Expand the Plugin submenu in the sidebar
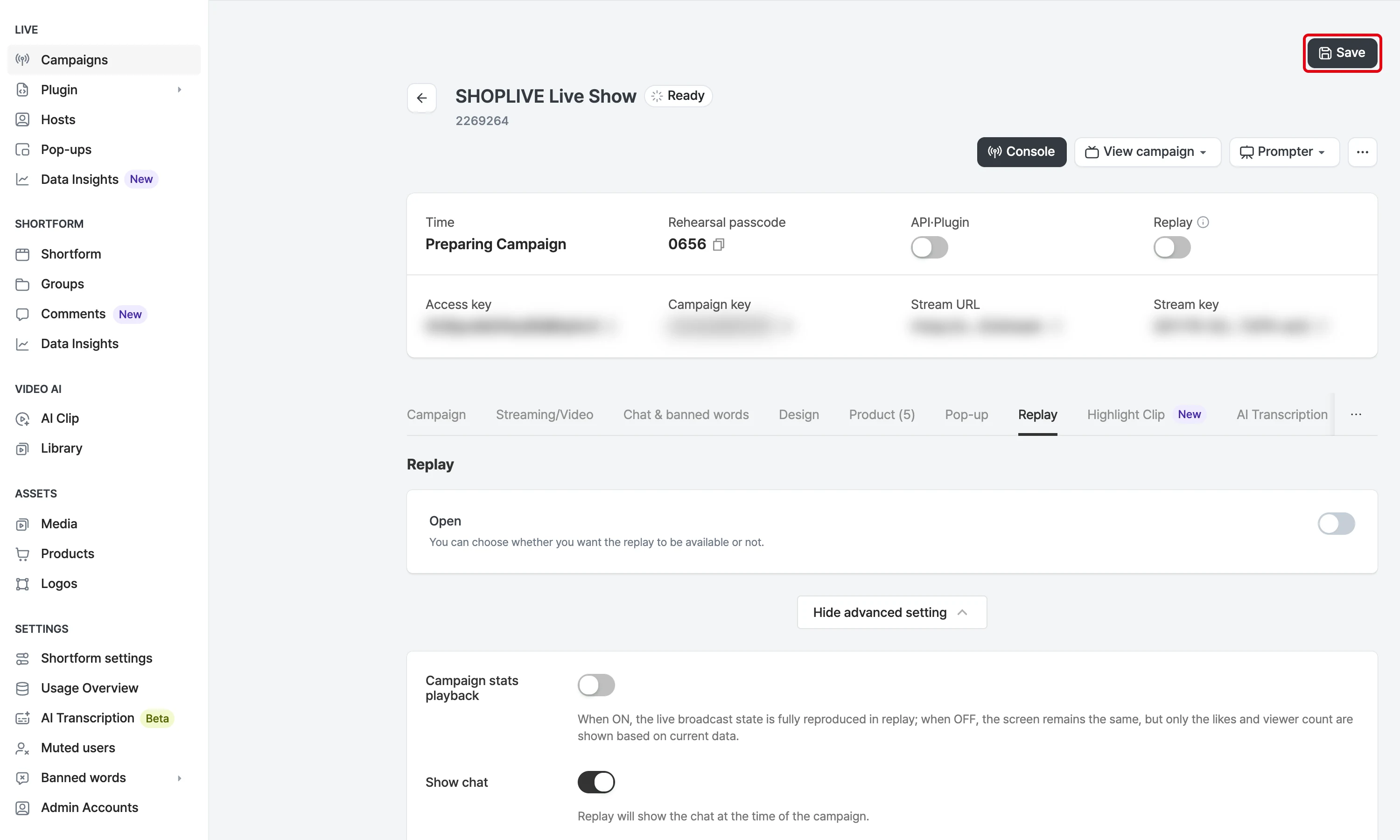1400x840 pixels. [x=179, y=90]
